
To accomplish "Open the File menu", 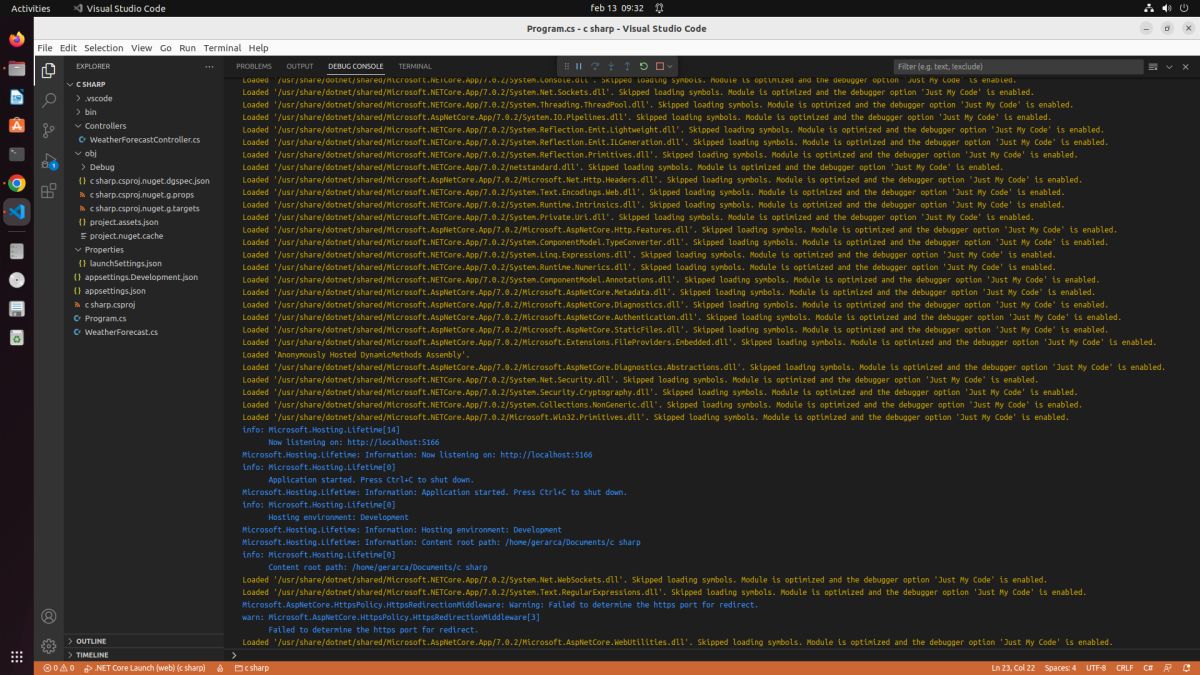I will (x=44, y=48).
